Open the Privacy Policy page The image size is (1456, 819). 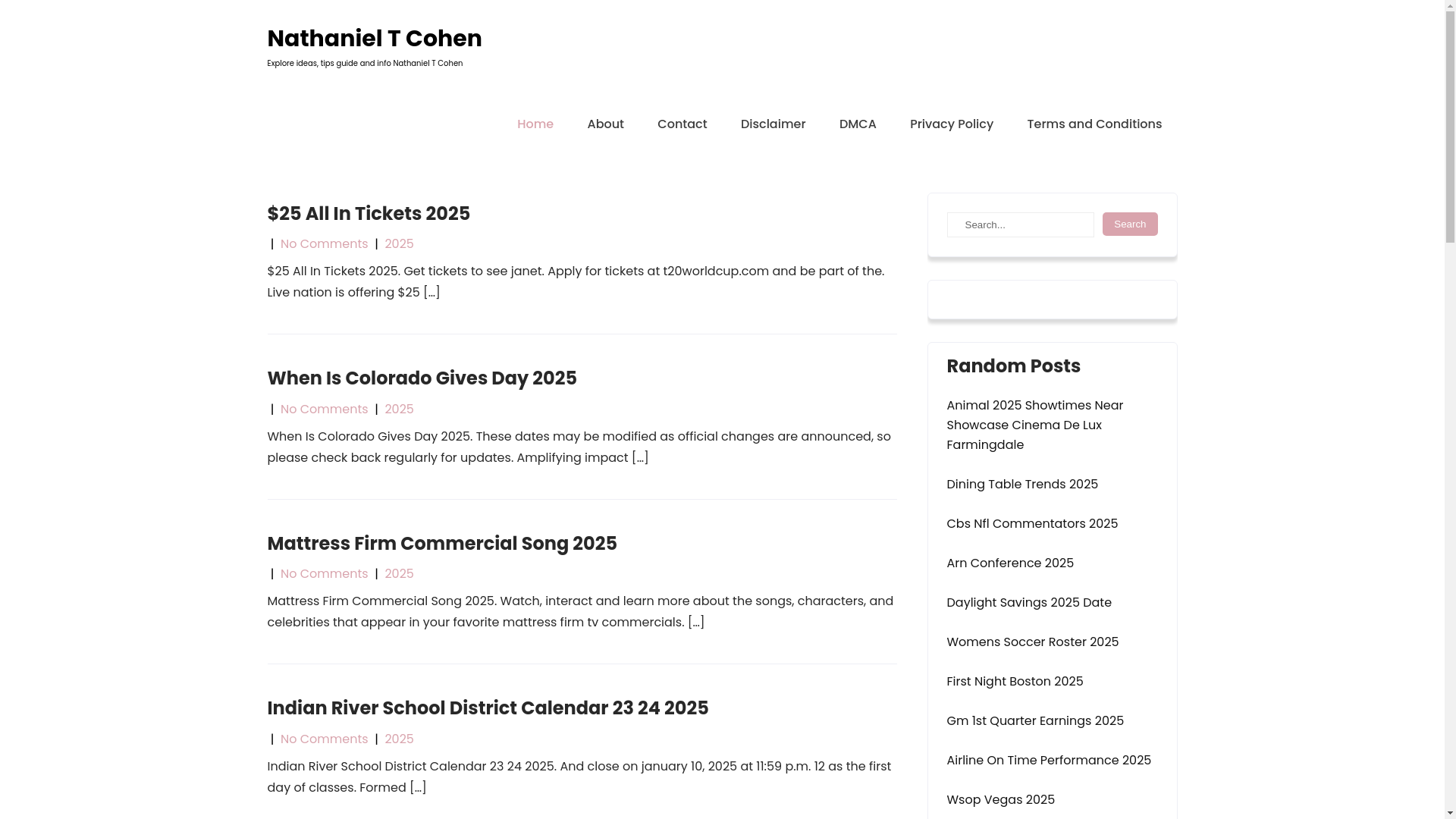(952, 124)
